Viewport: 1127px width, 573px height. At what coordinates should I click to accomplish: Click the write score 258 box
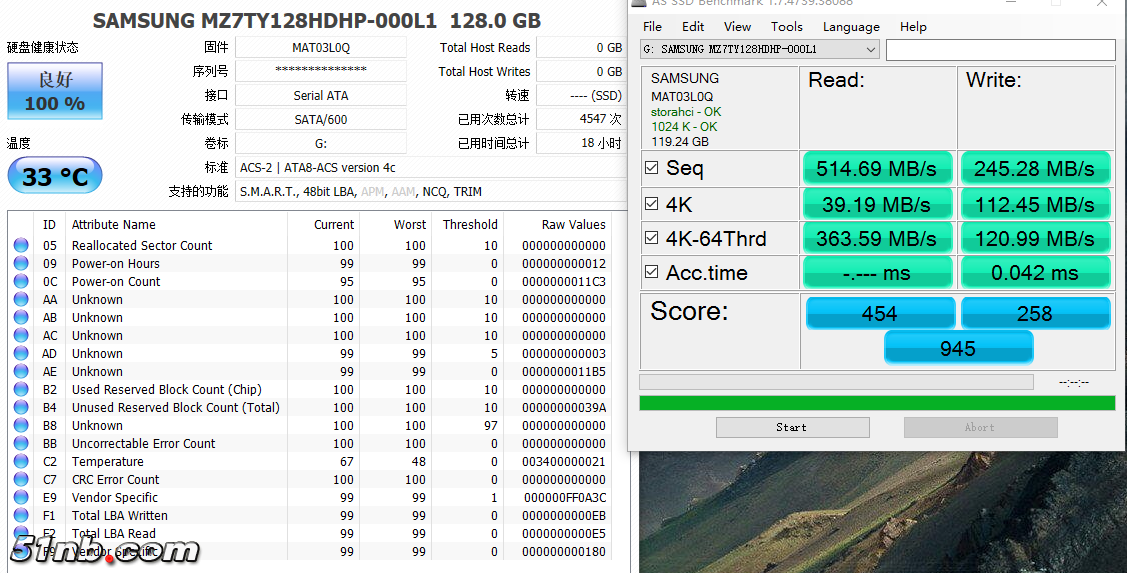pos(1035,313)
